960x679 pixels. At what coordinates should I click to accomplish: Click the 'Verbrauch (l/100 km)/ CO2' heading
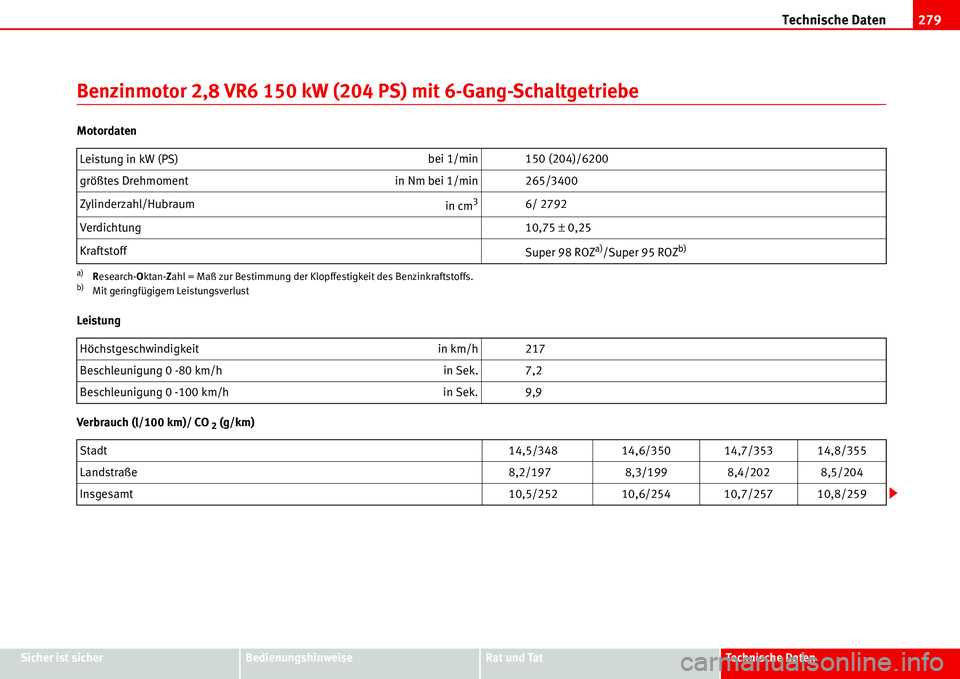[x=166, y=422]
